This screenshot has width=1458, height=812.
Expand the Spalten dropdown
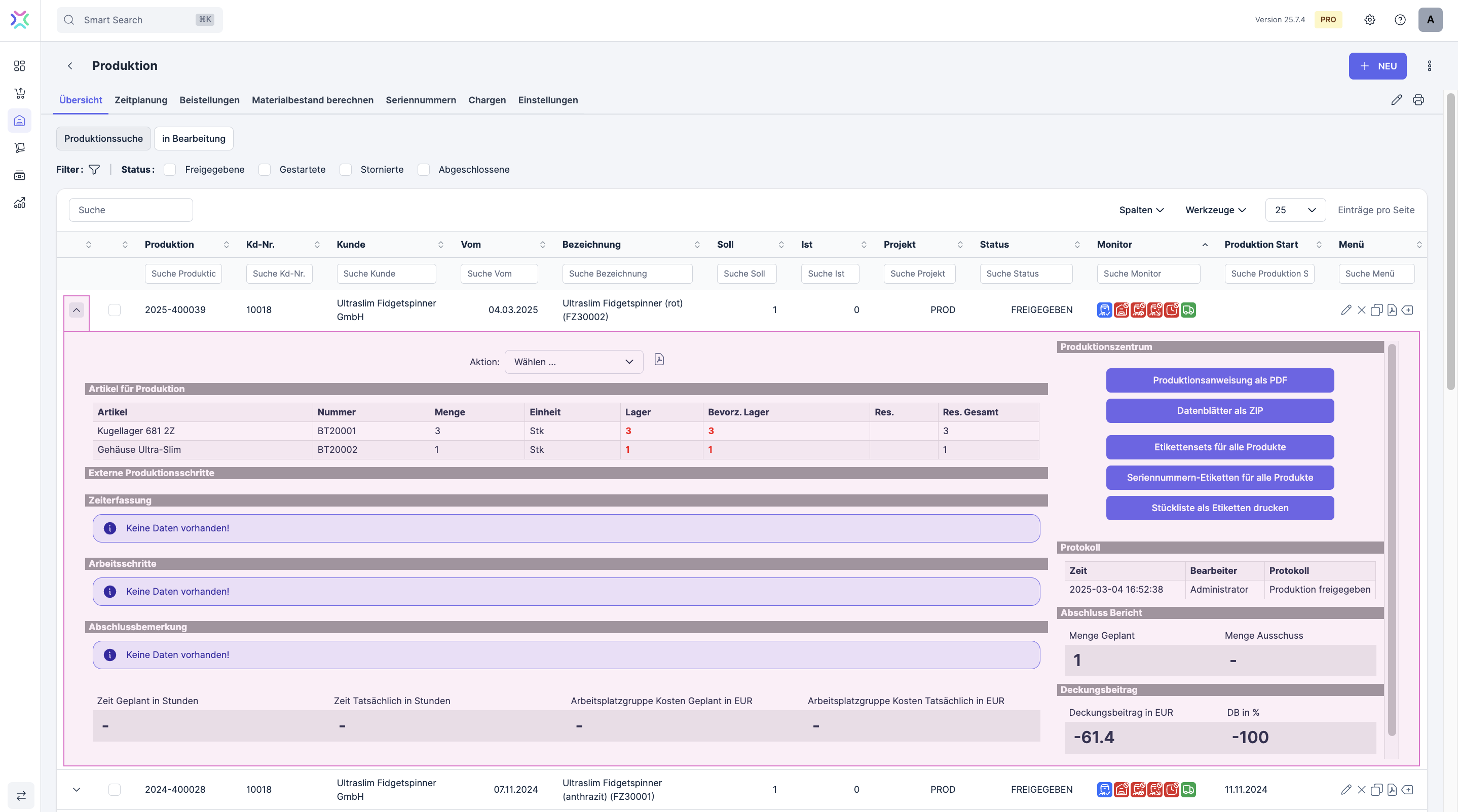[1141, 210]
